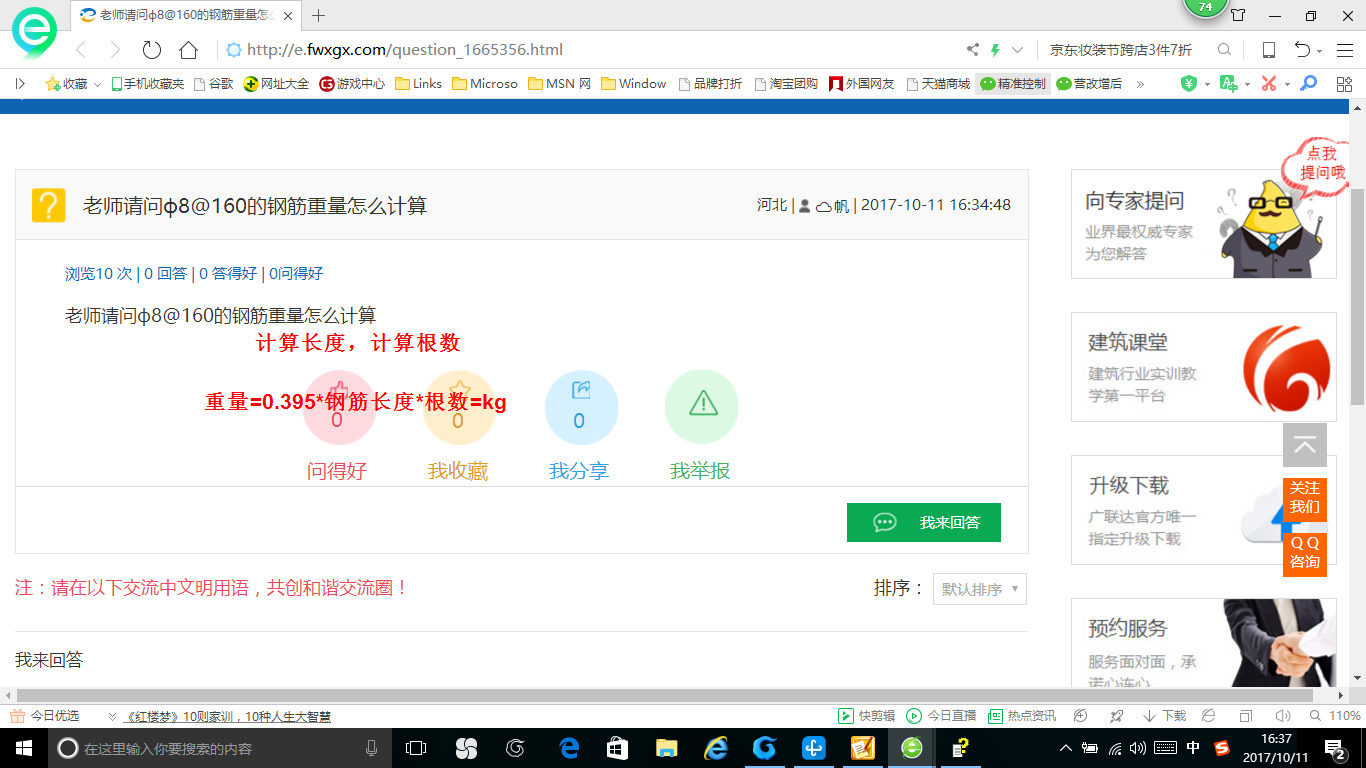Open the 默认排序 sort dropdown
The height and width of the screenshot is (768, 1366).
980,589
